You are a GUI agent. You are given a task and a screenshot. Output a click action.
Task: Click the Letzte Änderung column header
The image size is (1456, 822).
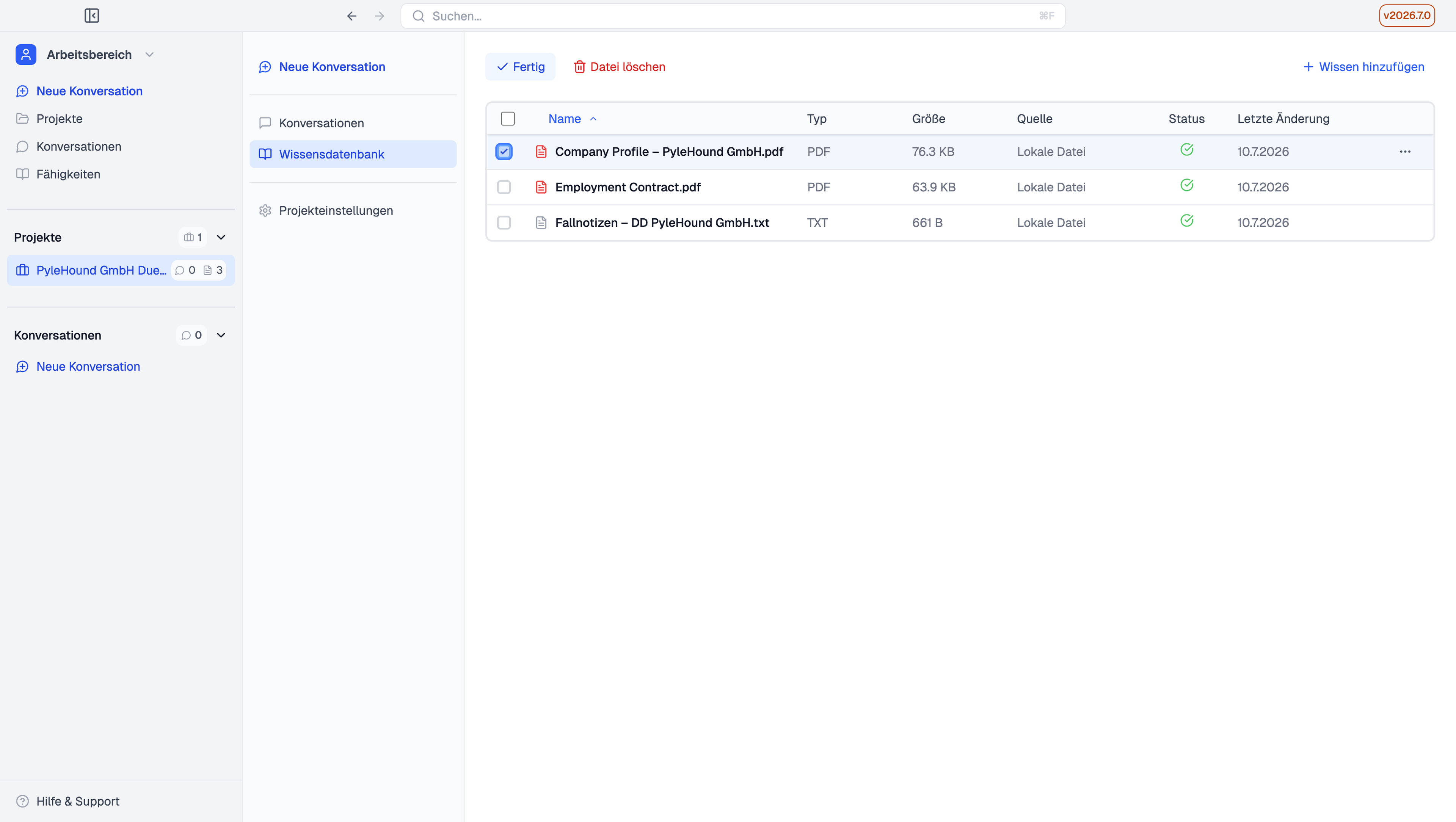1283,119
